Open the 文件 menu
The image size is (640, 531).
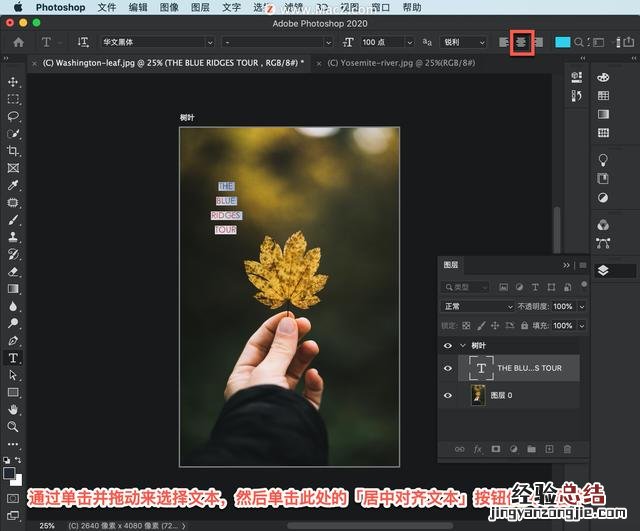107,7
